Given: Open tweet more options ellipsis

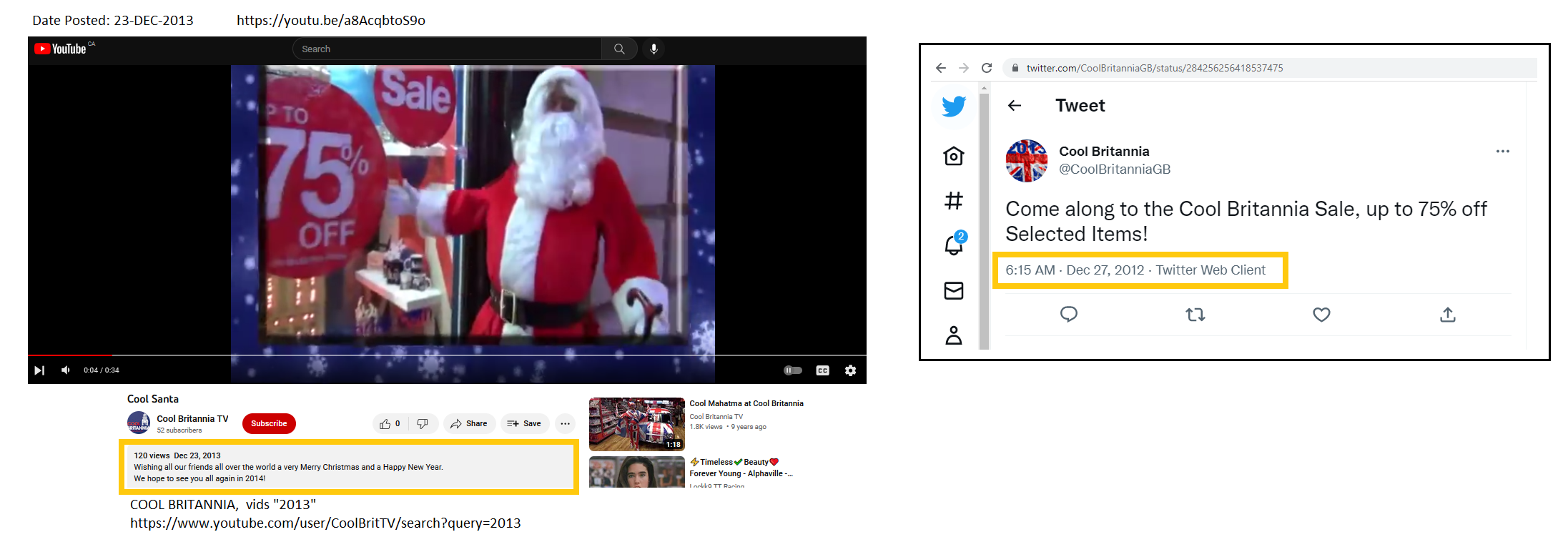Looking at the screenshot, I should (1503, 152).
